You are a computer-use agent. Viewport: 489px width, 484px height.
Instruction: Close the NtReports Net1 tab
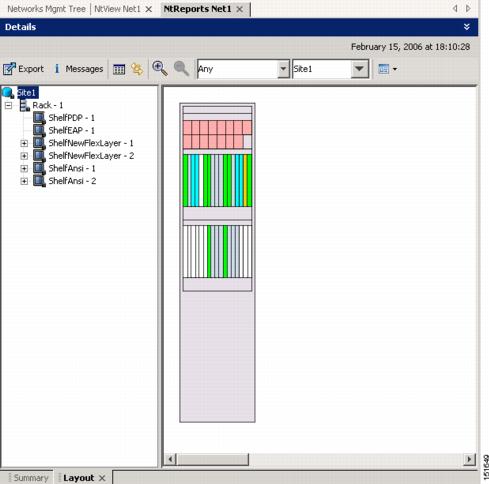[x=239, y=9]
